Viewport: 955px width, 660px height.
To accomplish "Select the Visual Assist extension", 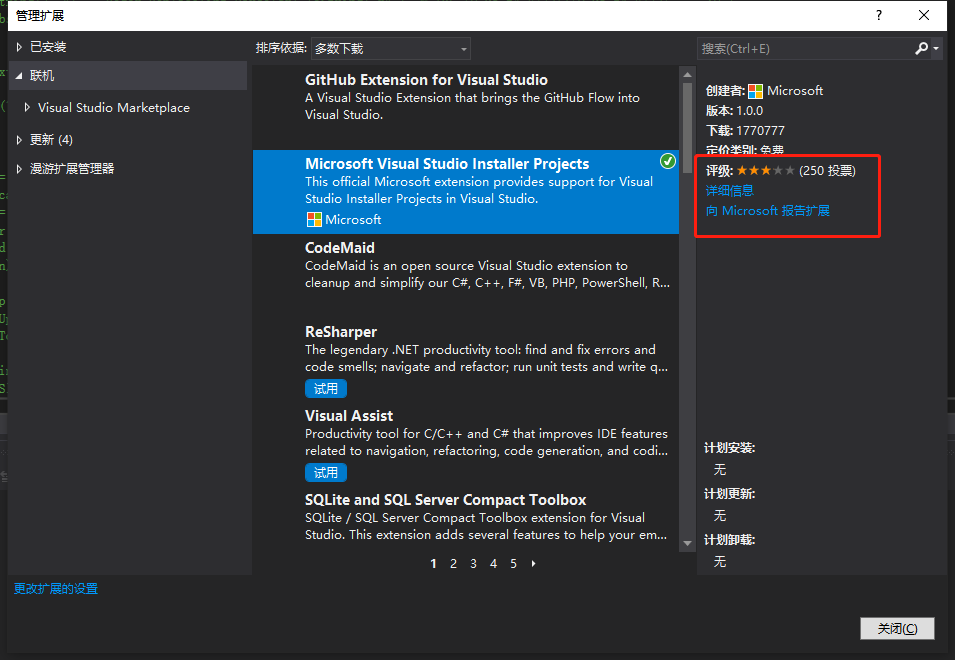I will pyautogui.click(x=466, y=444).
